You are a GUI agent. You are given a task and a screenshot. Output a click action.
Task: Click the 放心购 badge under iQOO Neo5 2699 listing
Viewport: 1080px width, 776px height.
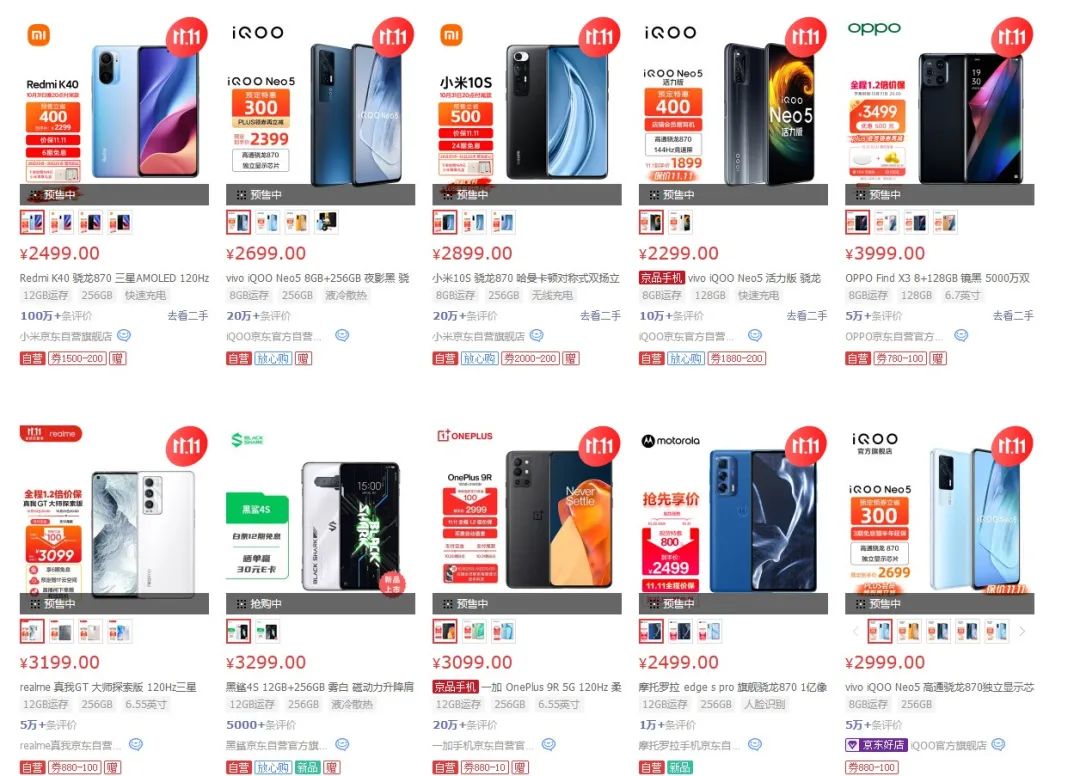tap(273, 359)
